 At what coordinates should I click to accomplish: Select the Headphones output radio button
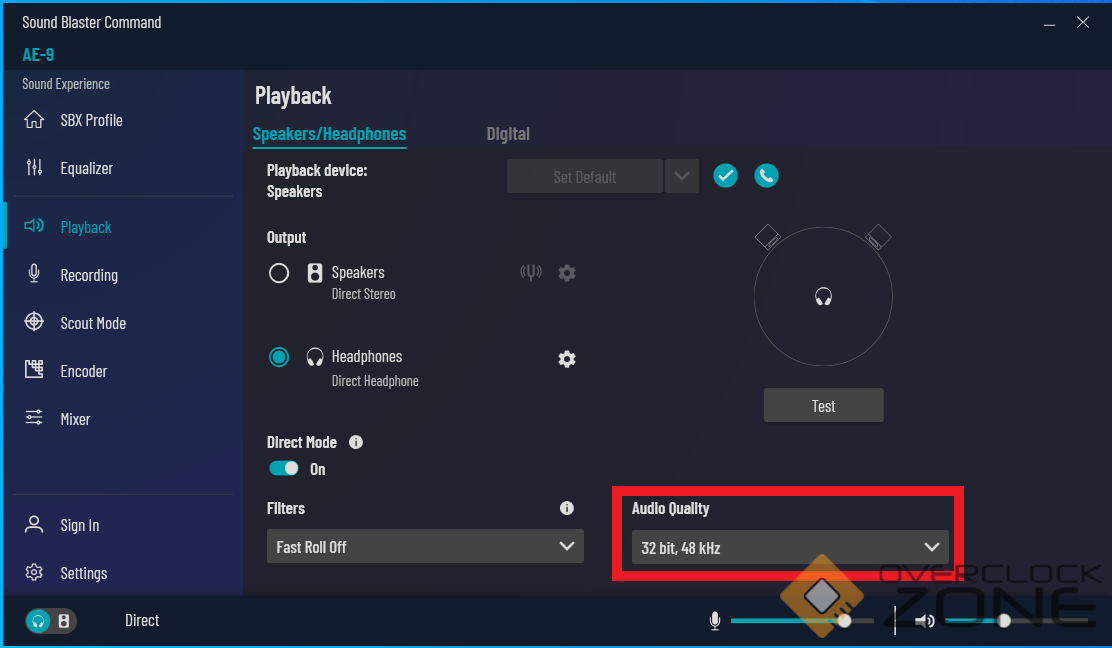coord(279,357)
